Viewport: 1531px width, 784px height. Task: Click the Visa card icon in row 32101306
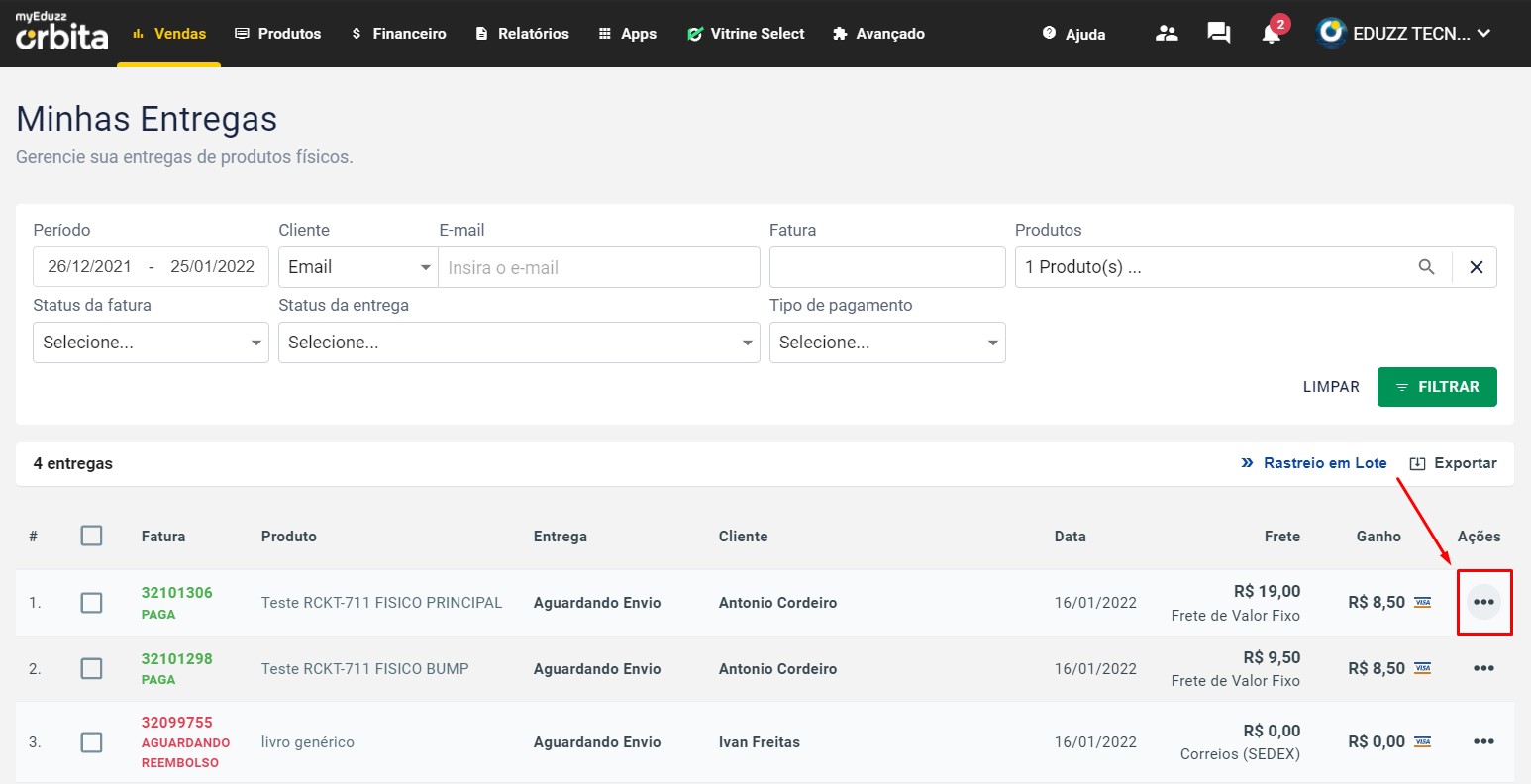(1423, 602)
